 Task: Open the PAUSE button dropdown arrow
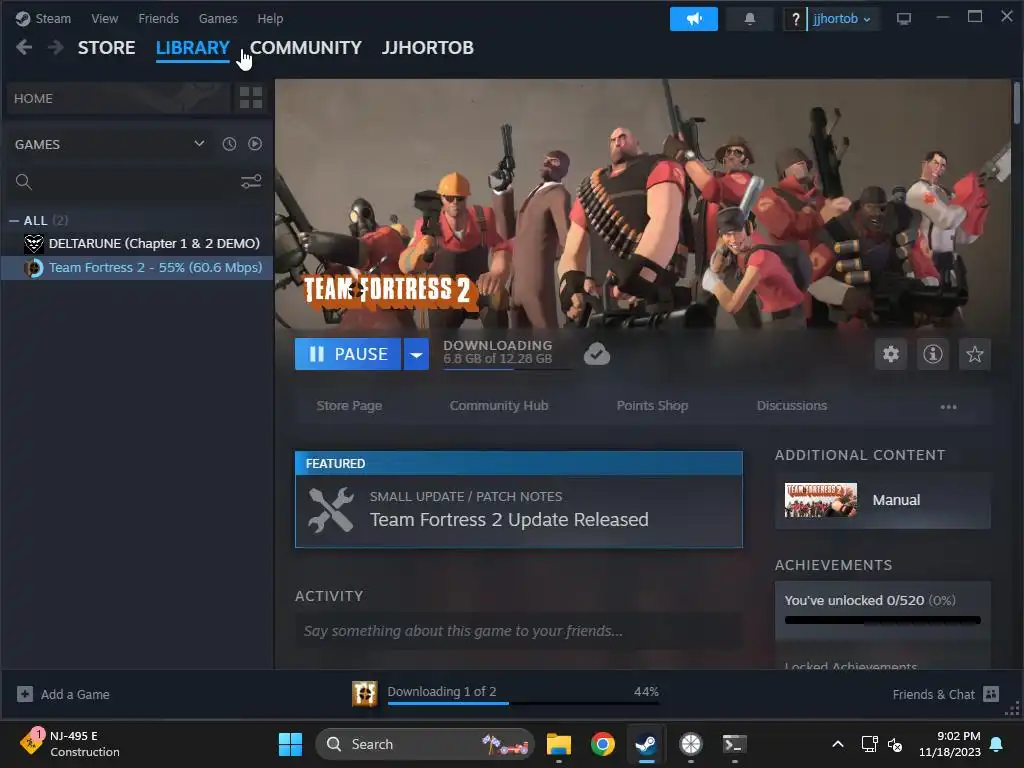pos(416,354)
